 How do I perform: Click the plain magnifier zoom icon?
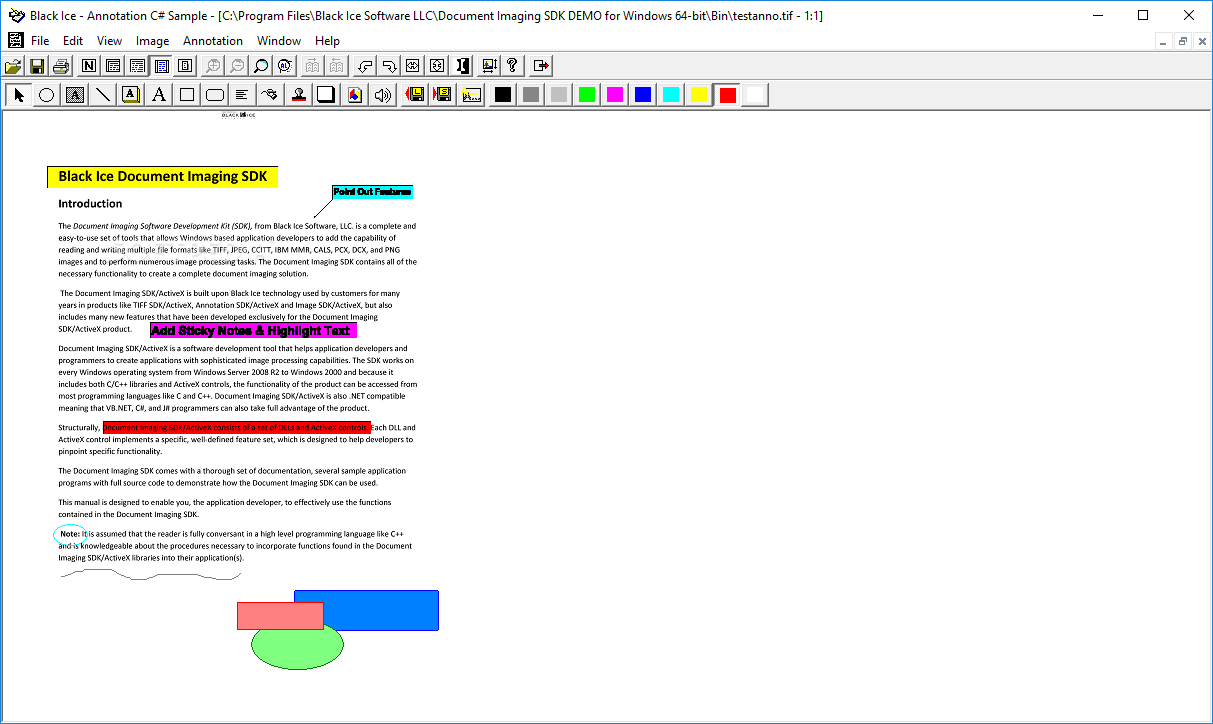point(261,66)
